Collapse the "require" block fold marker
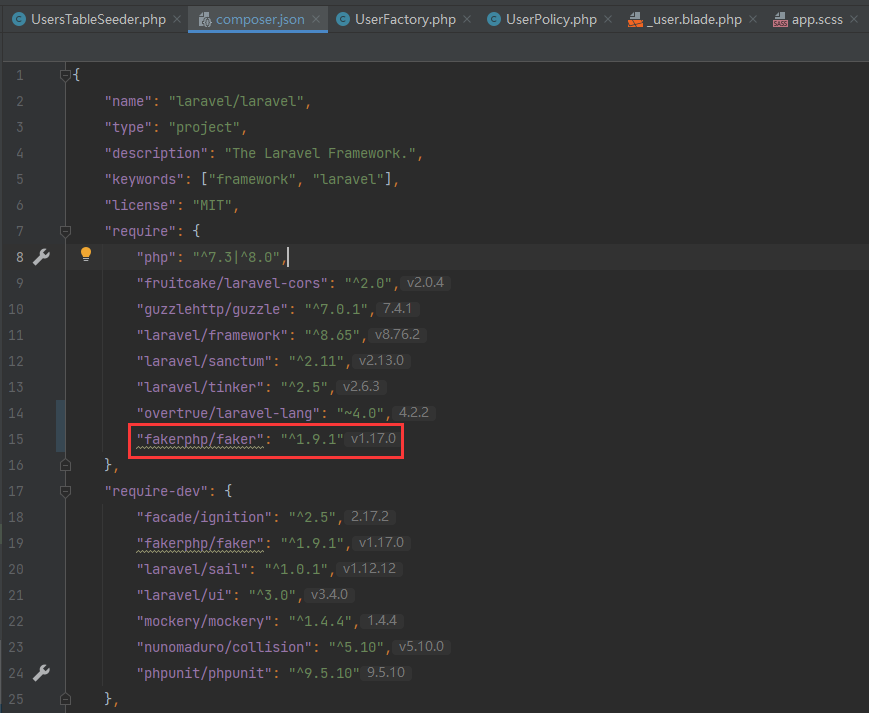Viewport: 869px width, 713px height. coord(66,231)
